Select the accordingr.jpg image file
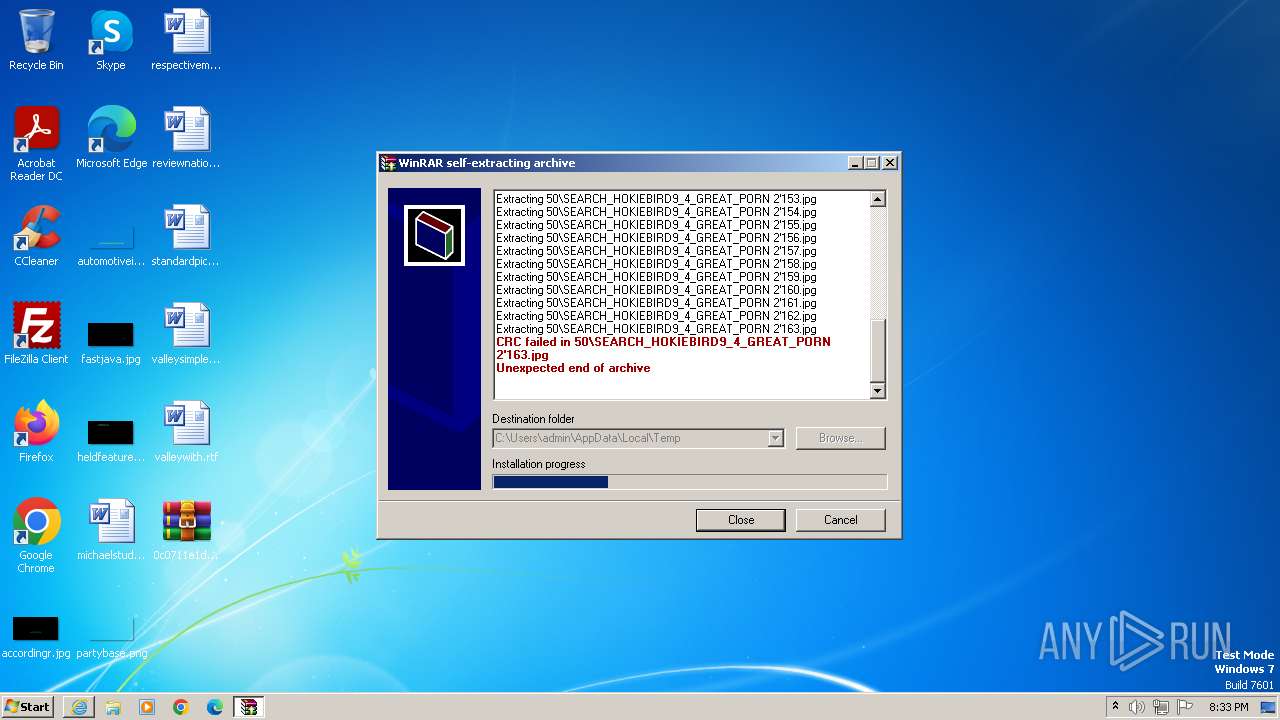 (x=36, y=636)
